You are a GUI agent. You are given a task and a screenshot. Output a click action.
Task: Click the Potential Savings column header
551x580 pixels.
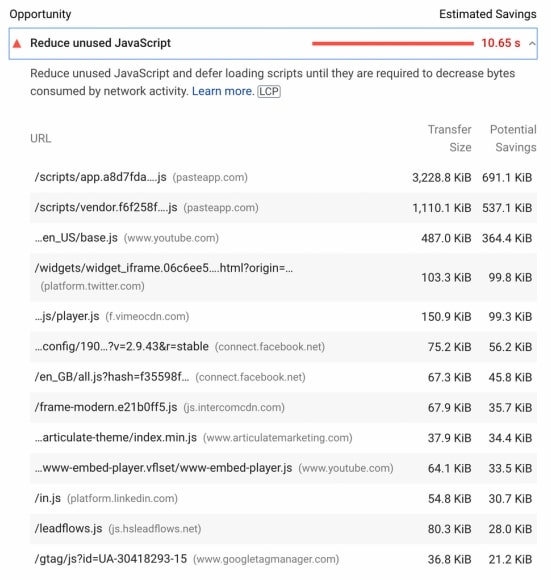click(513, 138)
